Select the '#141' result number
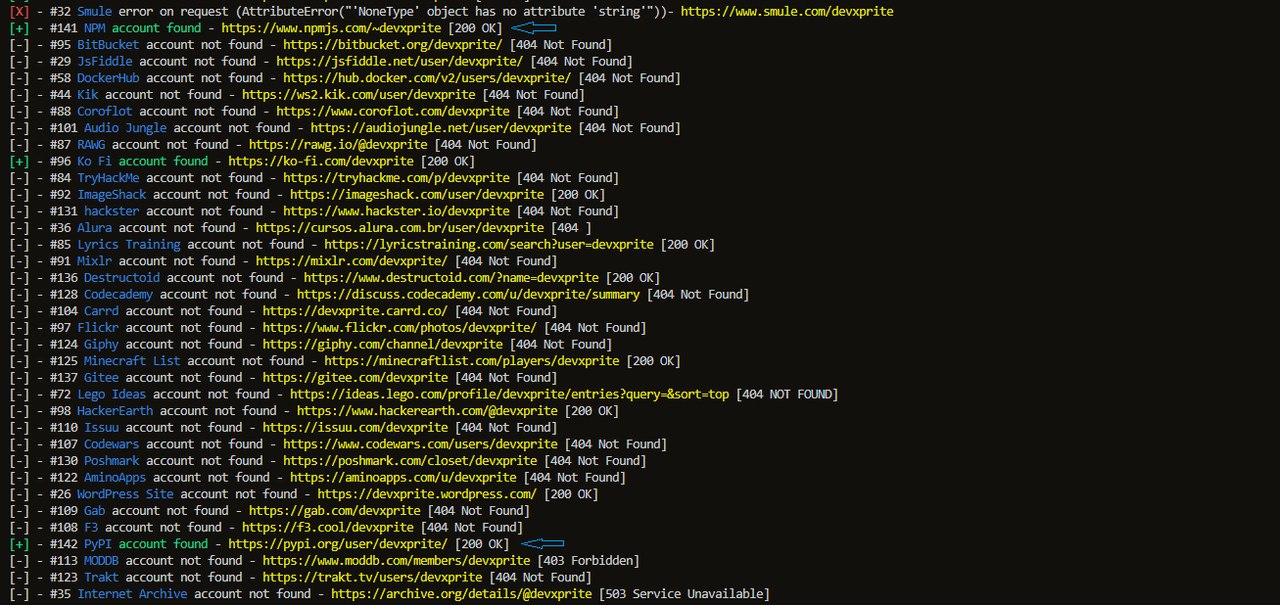1280x605 pixels. point(63,28)
